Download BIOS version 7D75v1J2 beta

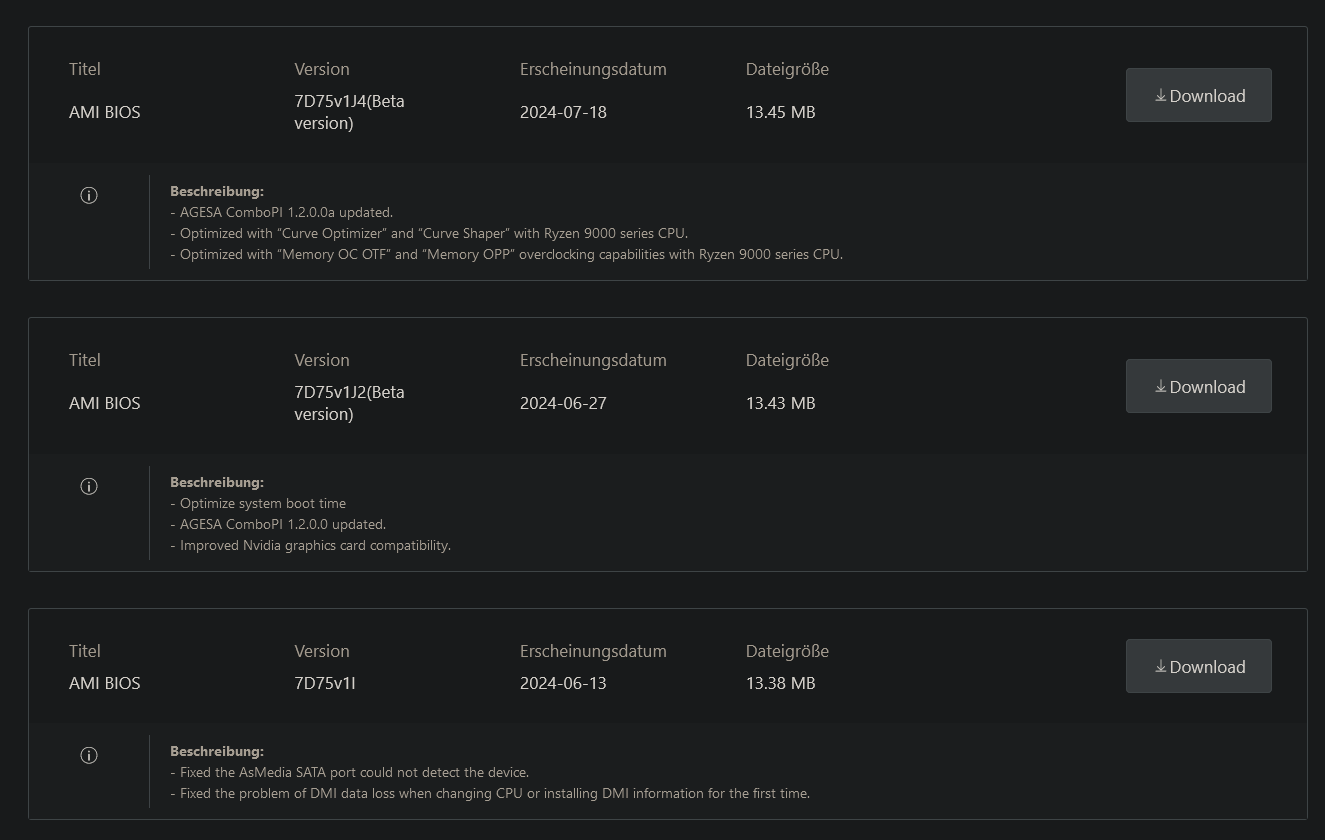(1198, 387)
